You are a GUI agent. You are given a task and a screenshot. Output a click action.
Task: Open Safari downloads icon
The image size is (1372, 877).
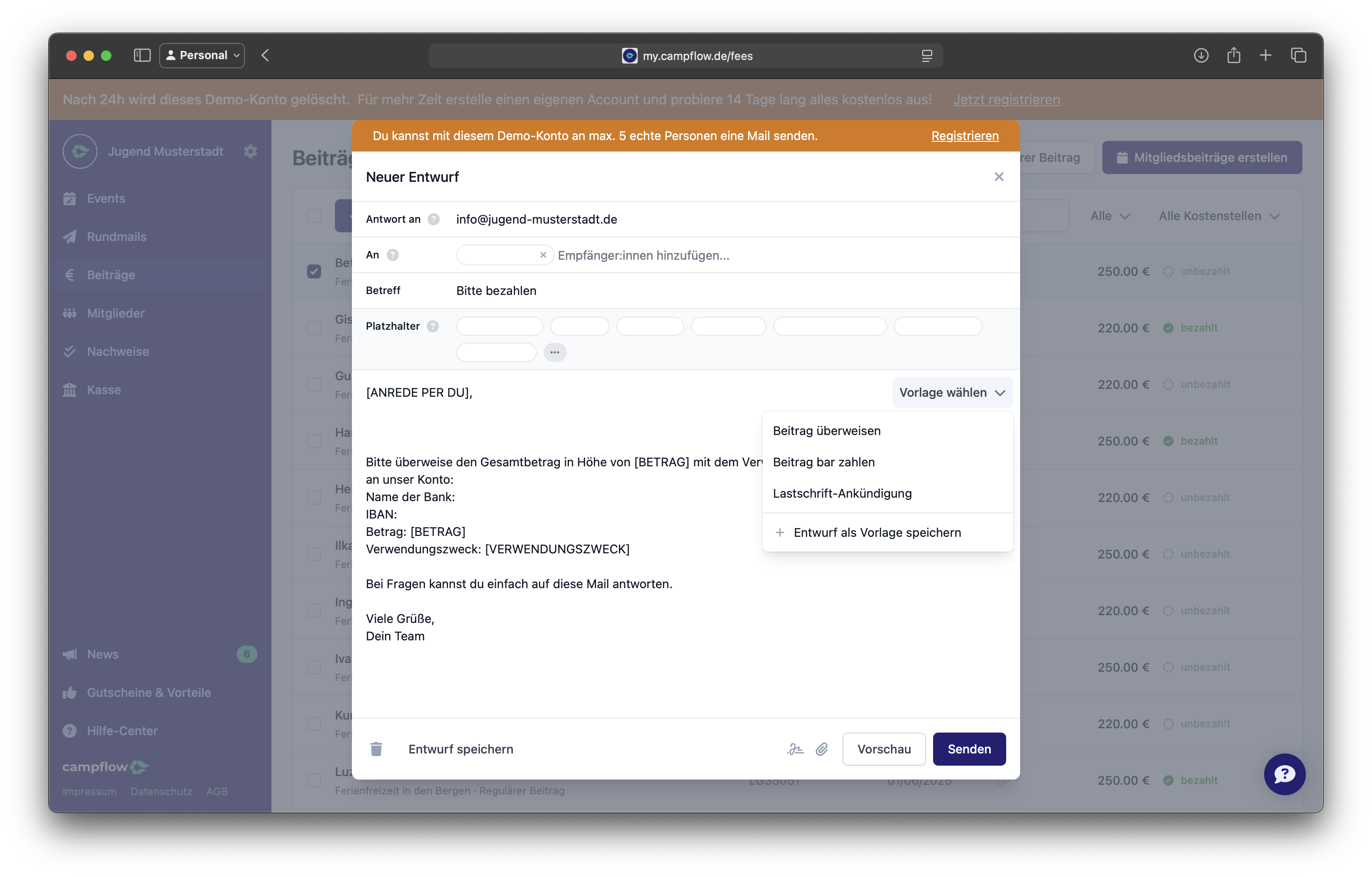pos(1201,55)
